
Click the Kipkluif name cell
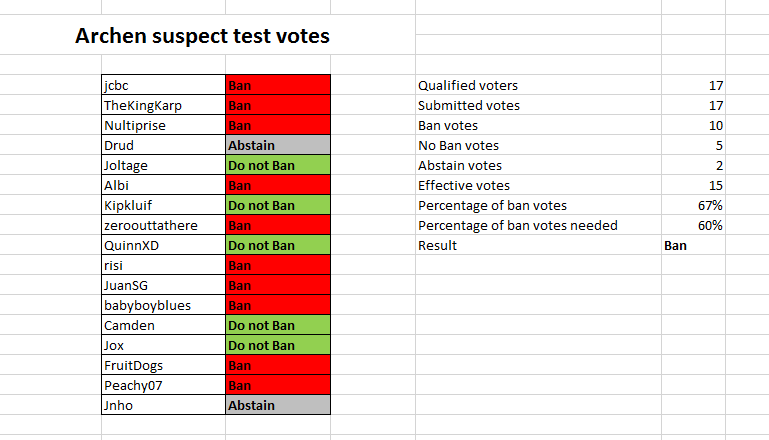[x=163, y=205]
